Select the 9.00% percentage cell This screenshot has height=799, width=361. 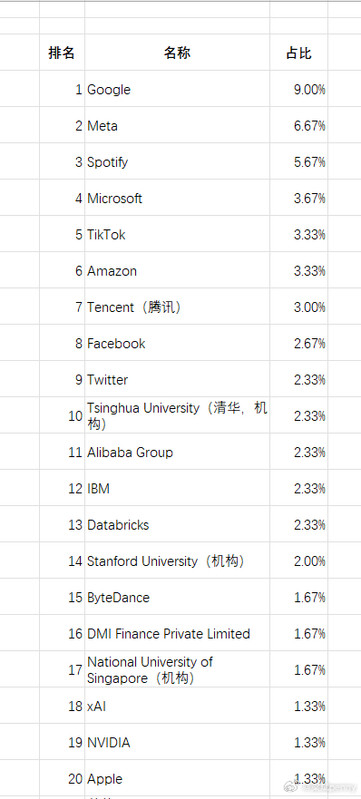[298, 89]
